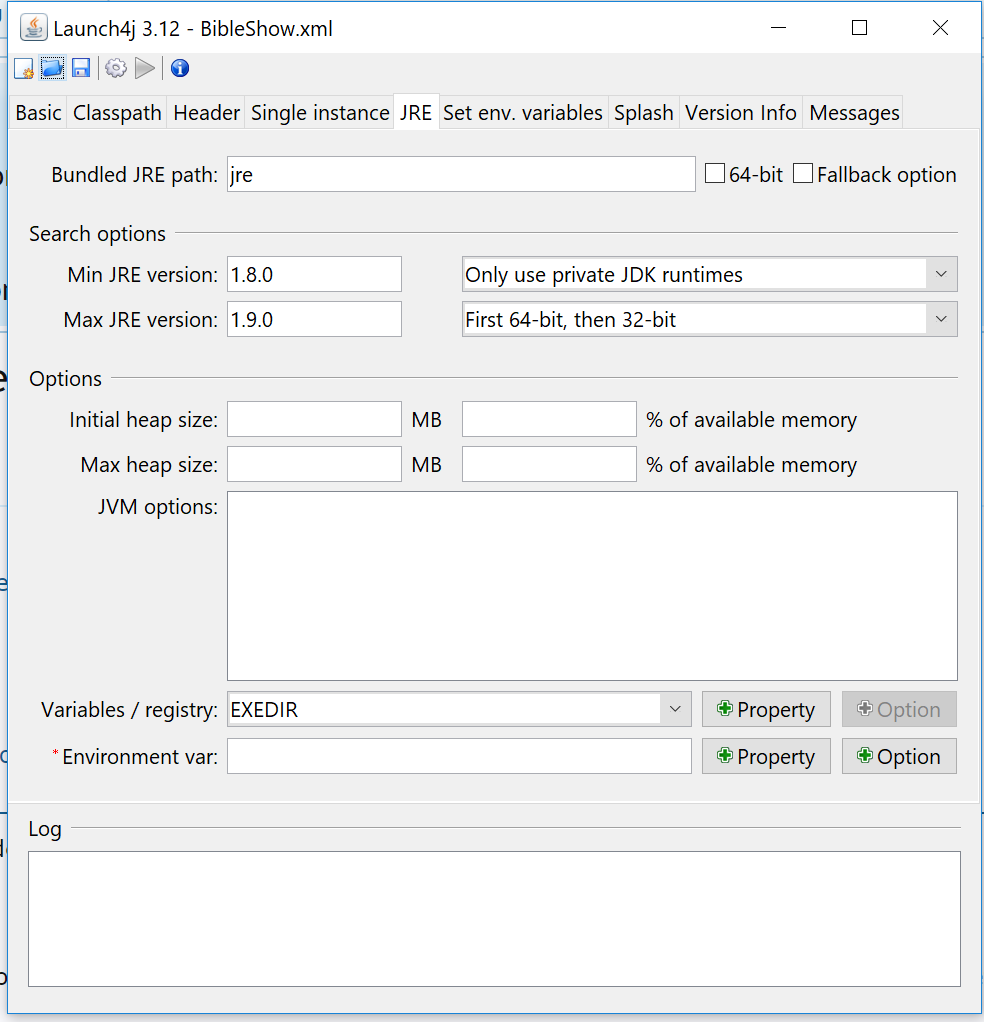Click the Min JRE version field
The width and height of the screenshot is (984, 1022).
314,274
